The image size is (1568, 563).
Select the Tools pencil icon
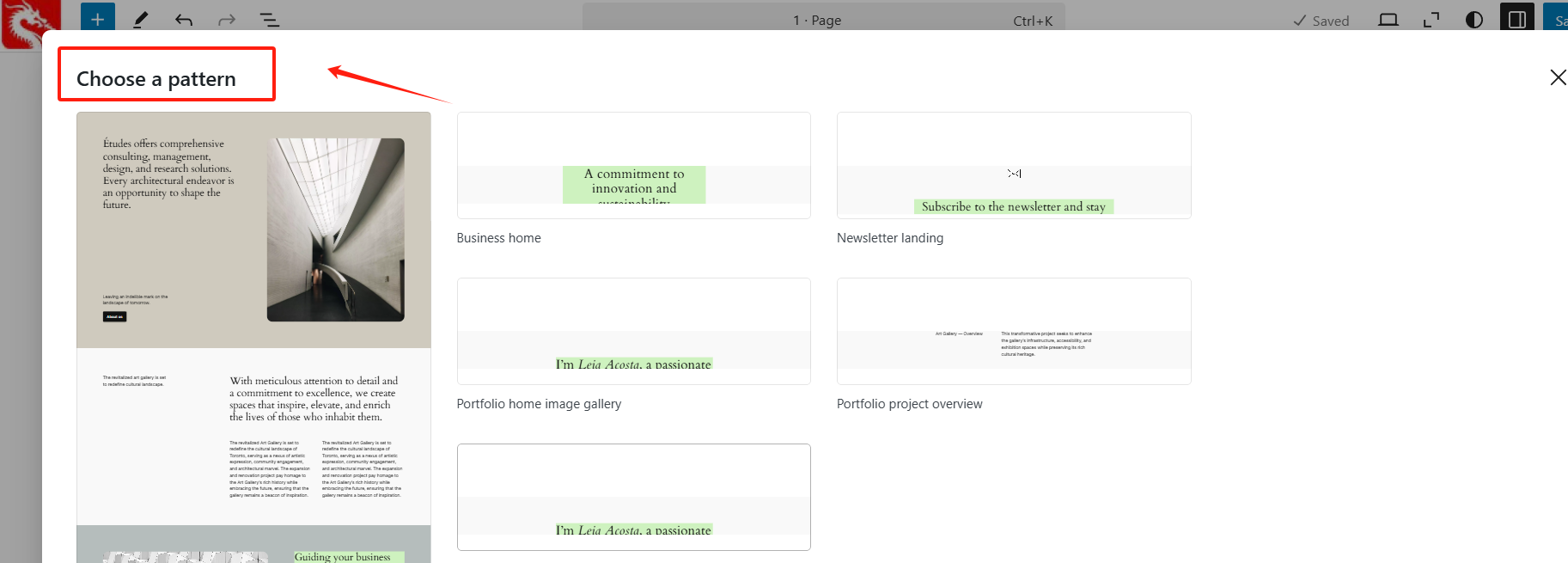pyautogui.click(x=141, y=19)
